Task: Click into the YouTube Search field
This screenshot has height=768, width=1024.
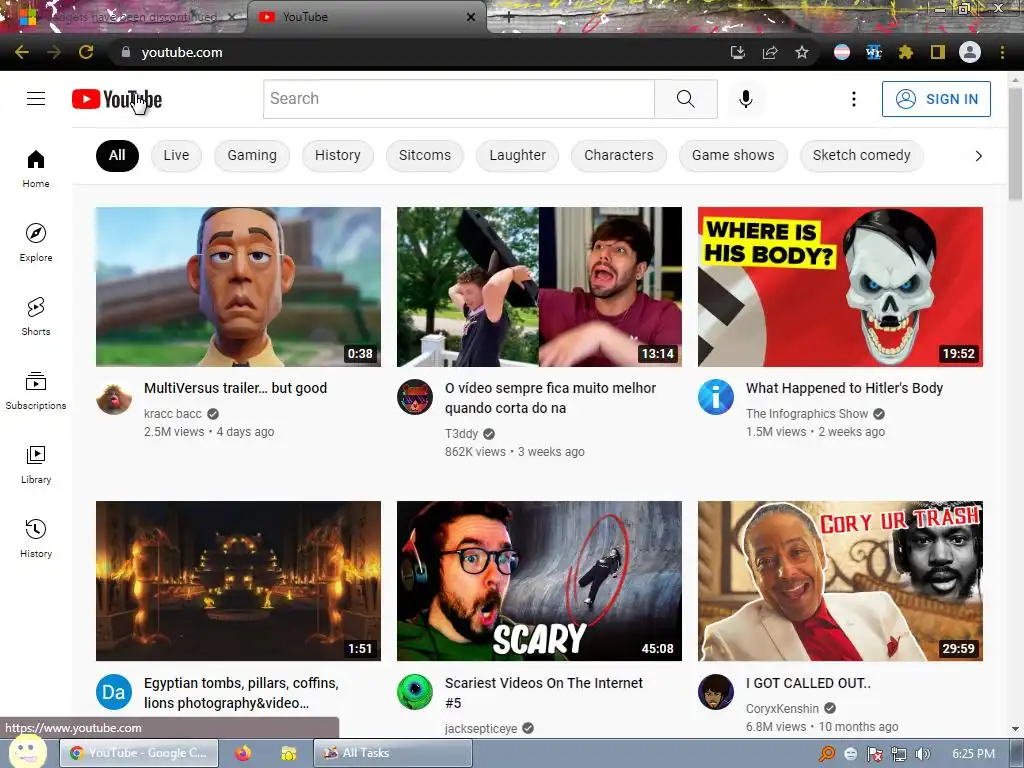Action: click(459, 99)
